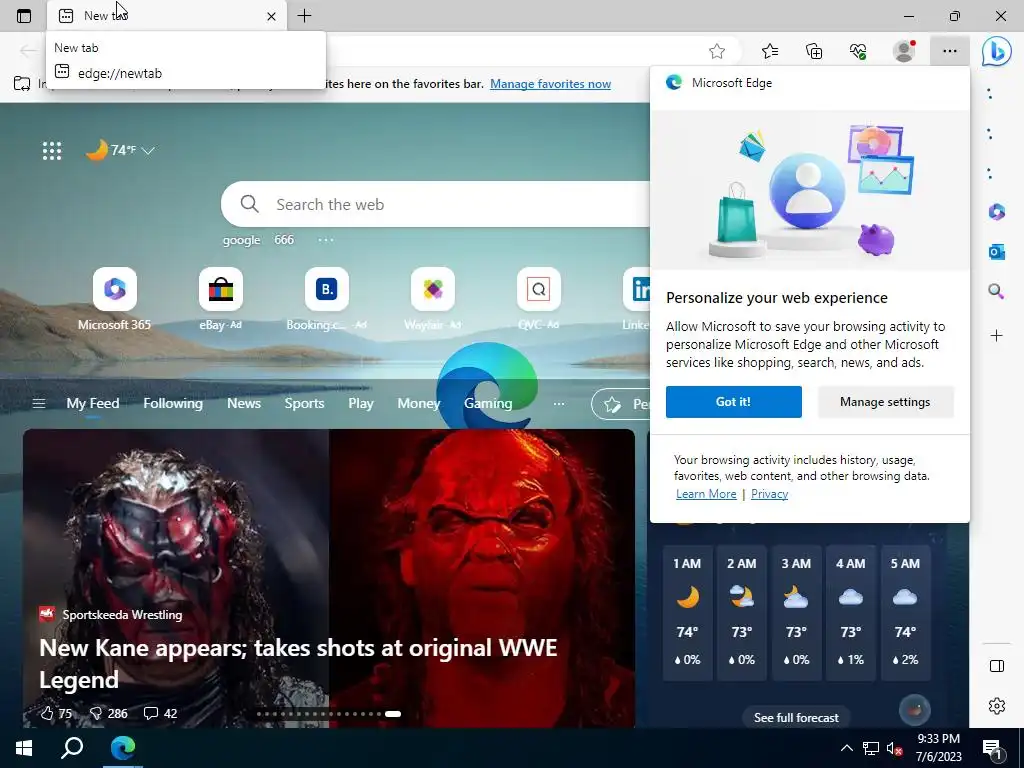This screenshot has width=1024, height=768.
Task: Open the Favorites list icon
Action: [770, 51]
